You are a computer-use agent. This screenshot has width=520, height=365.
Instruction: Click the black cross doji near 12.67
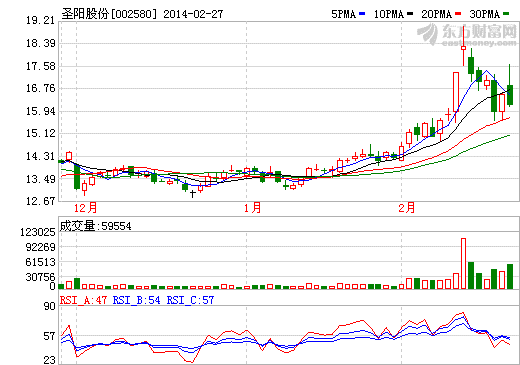193,194
